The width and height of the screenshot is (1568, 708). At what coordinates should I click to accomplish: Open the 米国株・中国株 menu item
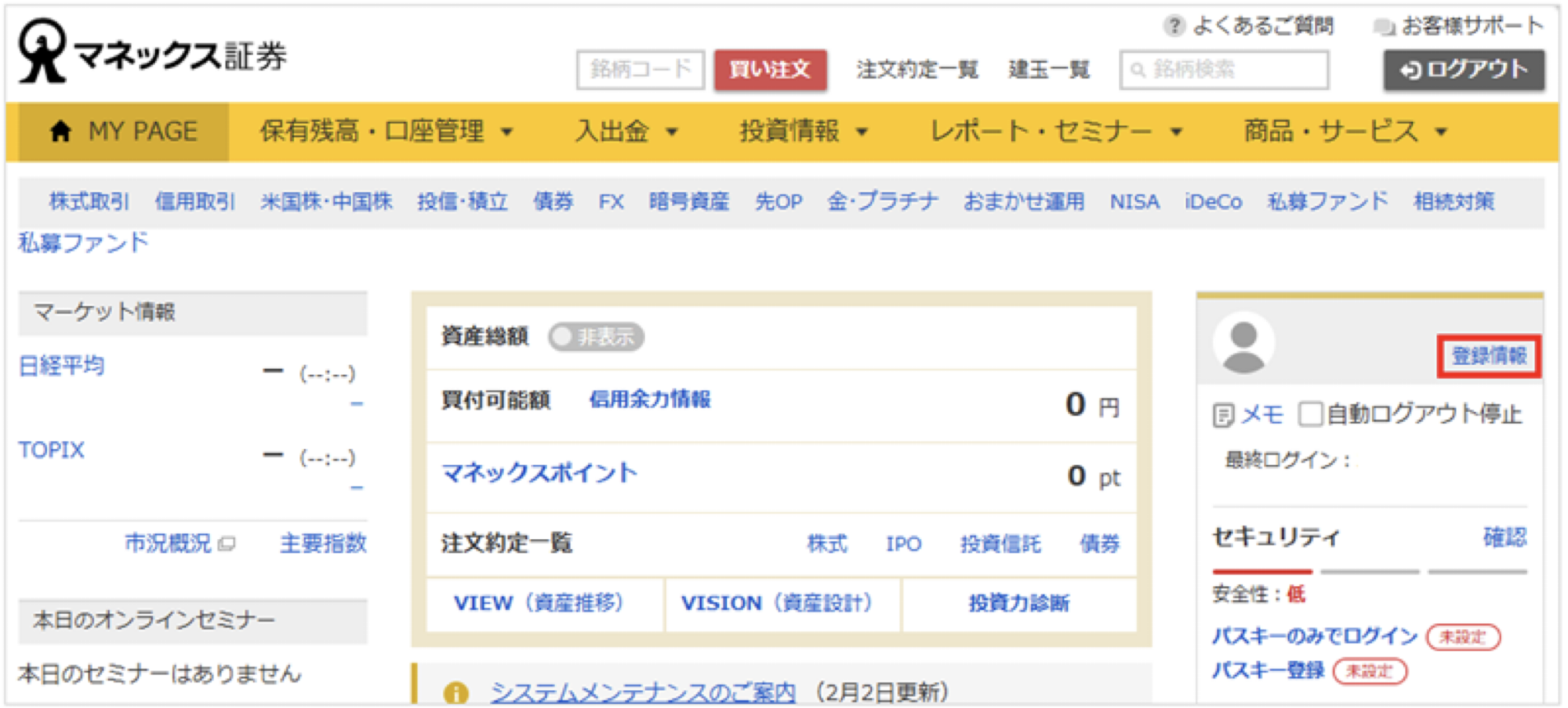pyautogui.click(x=326, y=202)
